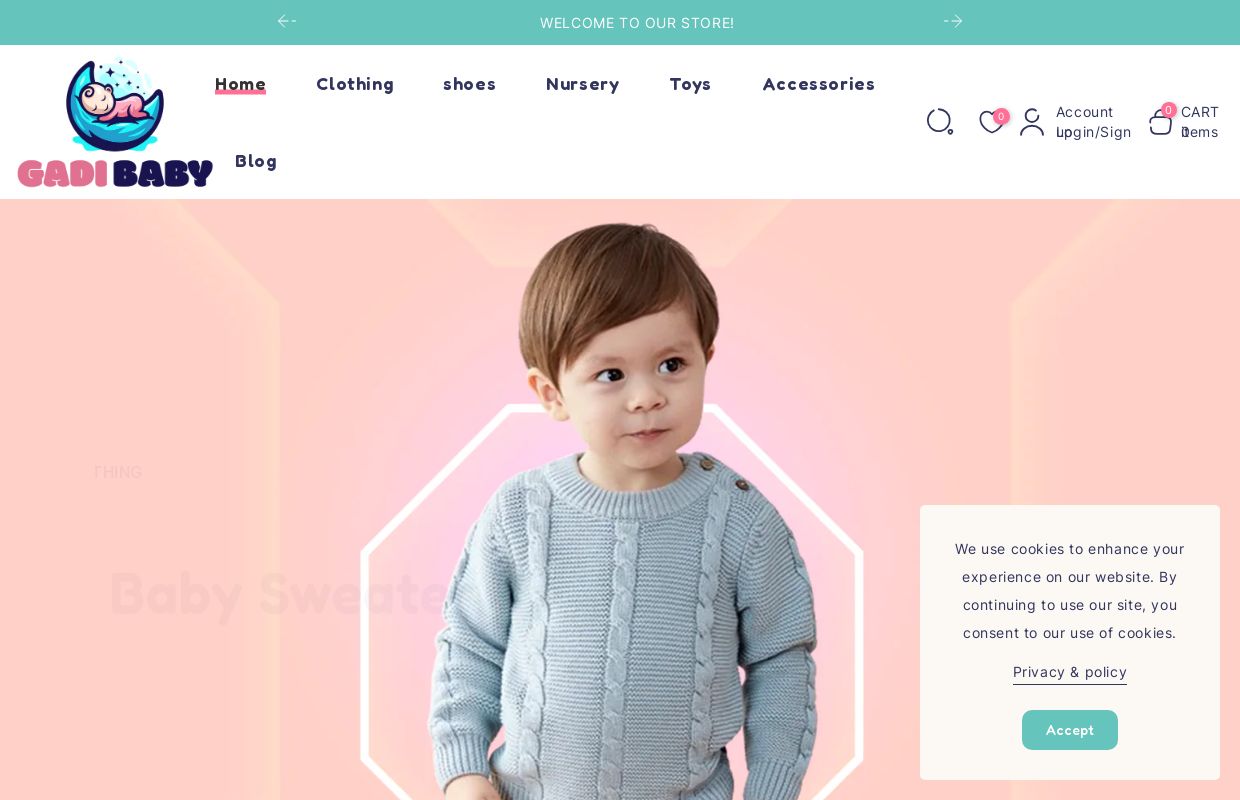Click the previous announcement arrow

[287, 21]
